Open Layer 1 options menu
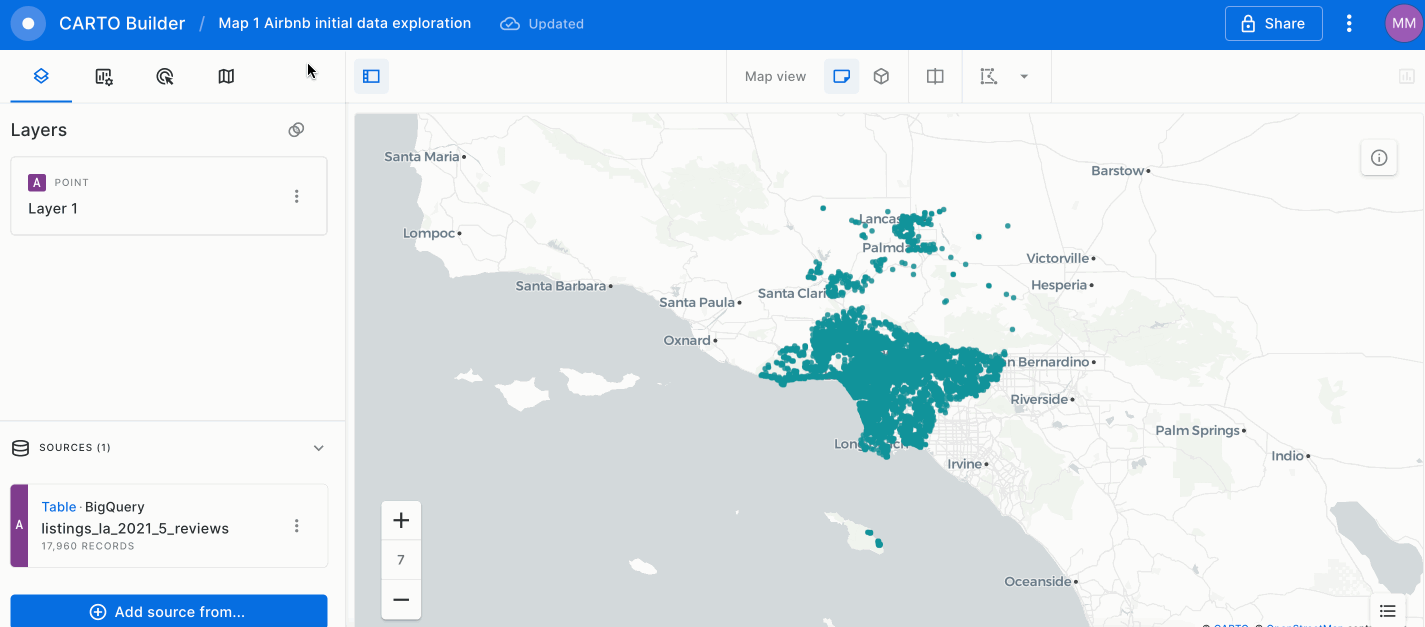Viewport: 1425px width, 627px height. pos(296,196)
